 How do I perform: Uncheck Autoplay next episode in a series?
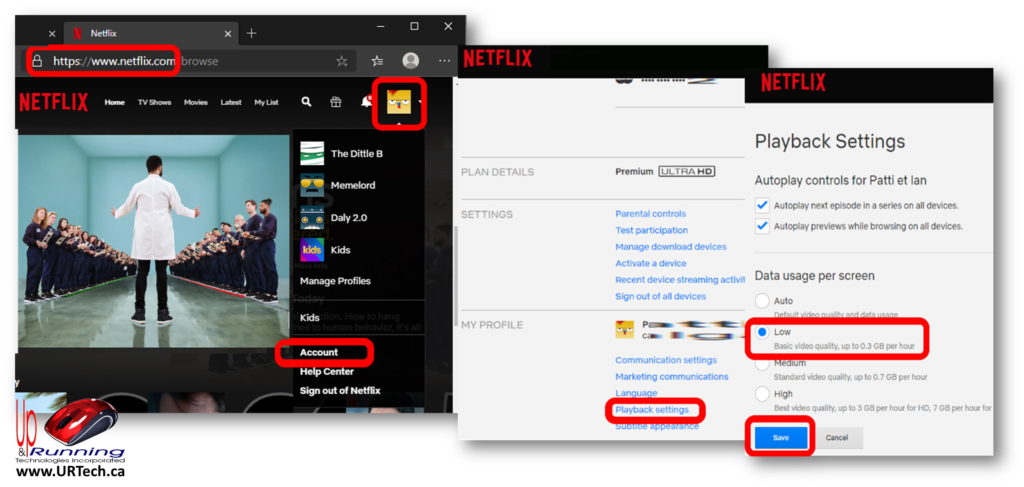(x=763, y=206)
